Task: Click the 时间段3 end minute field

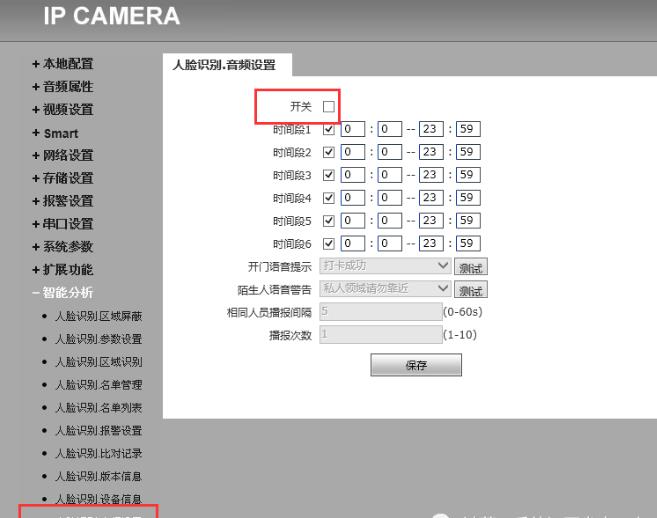Action: 467,175
